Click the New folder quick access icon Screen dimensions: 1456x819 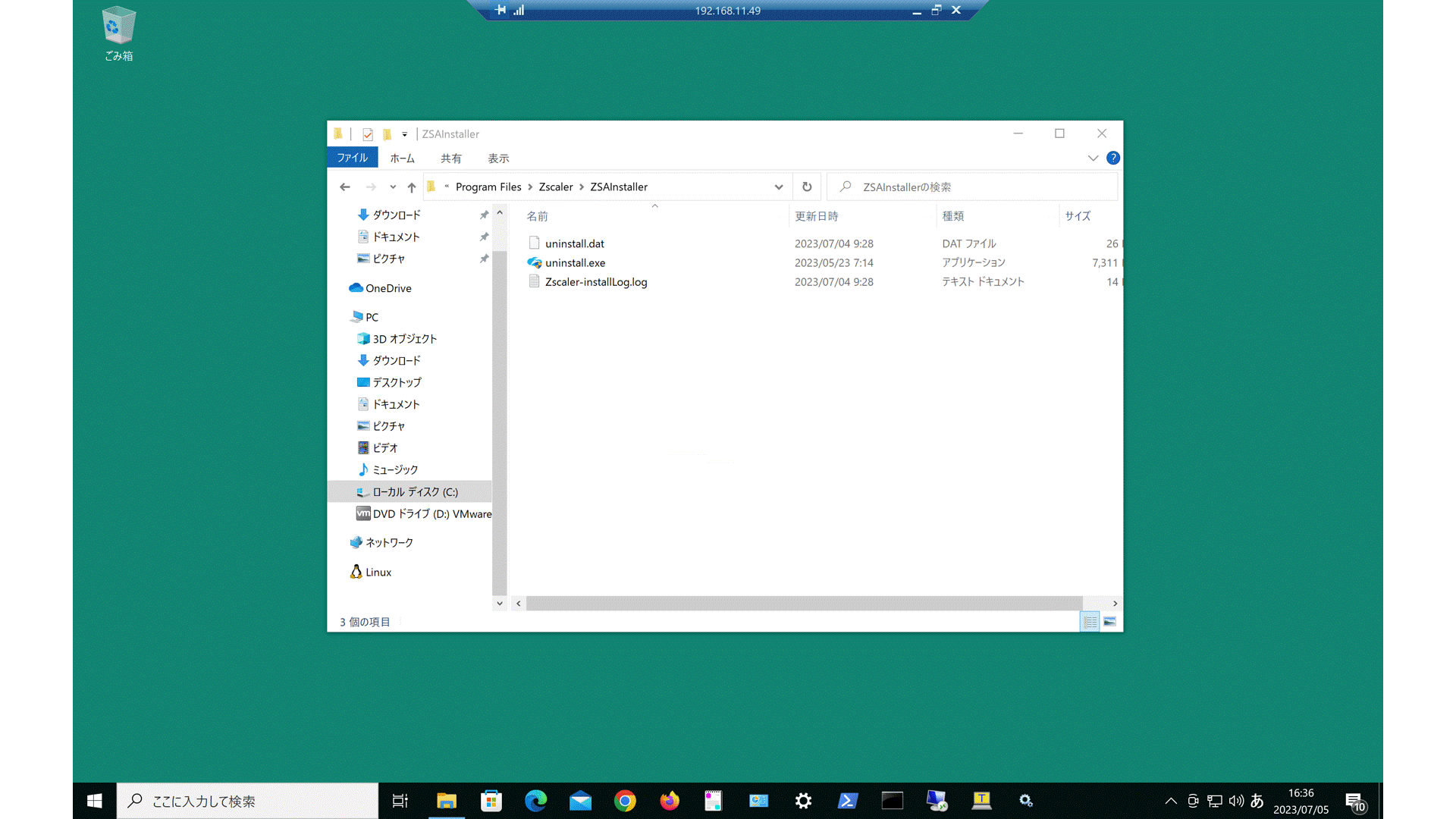coord(387,134)
